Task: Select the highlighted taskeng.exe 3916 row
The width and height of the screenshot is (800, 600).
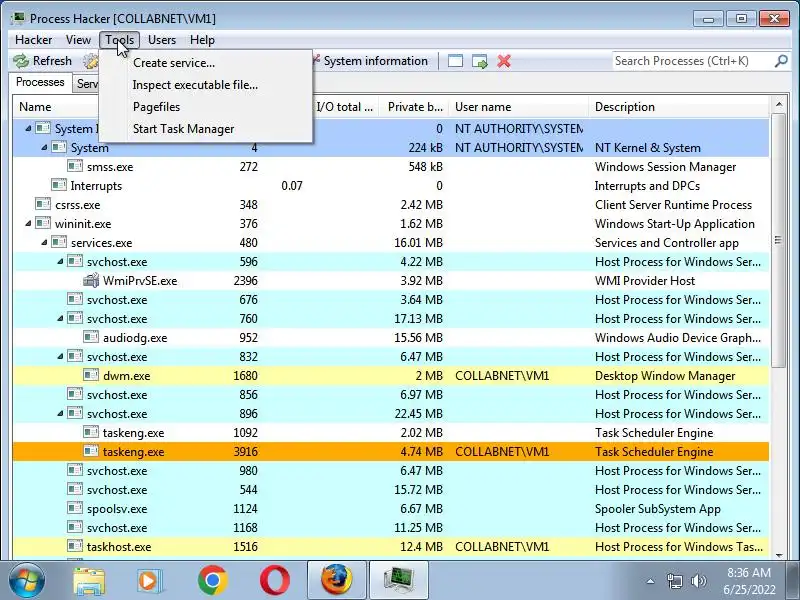Action: (391, 452)
